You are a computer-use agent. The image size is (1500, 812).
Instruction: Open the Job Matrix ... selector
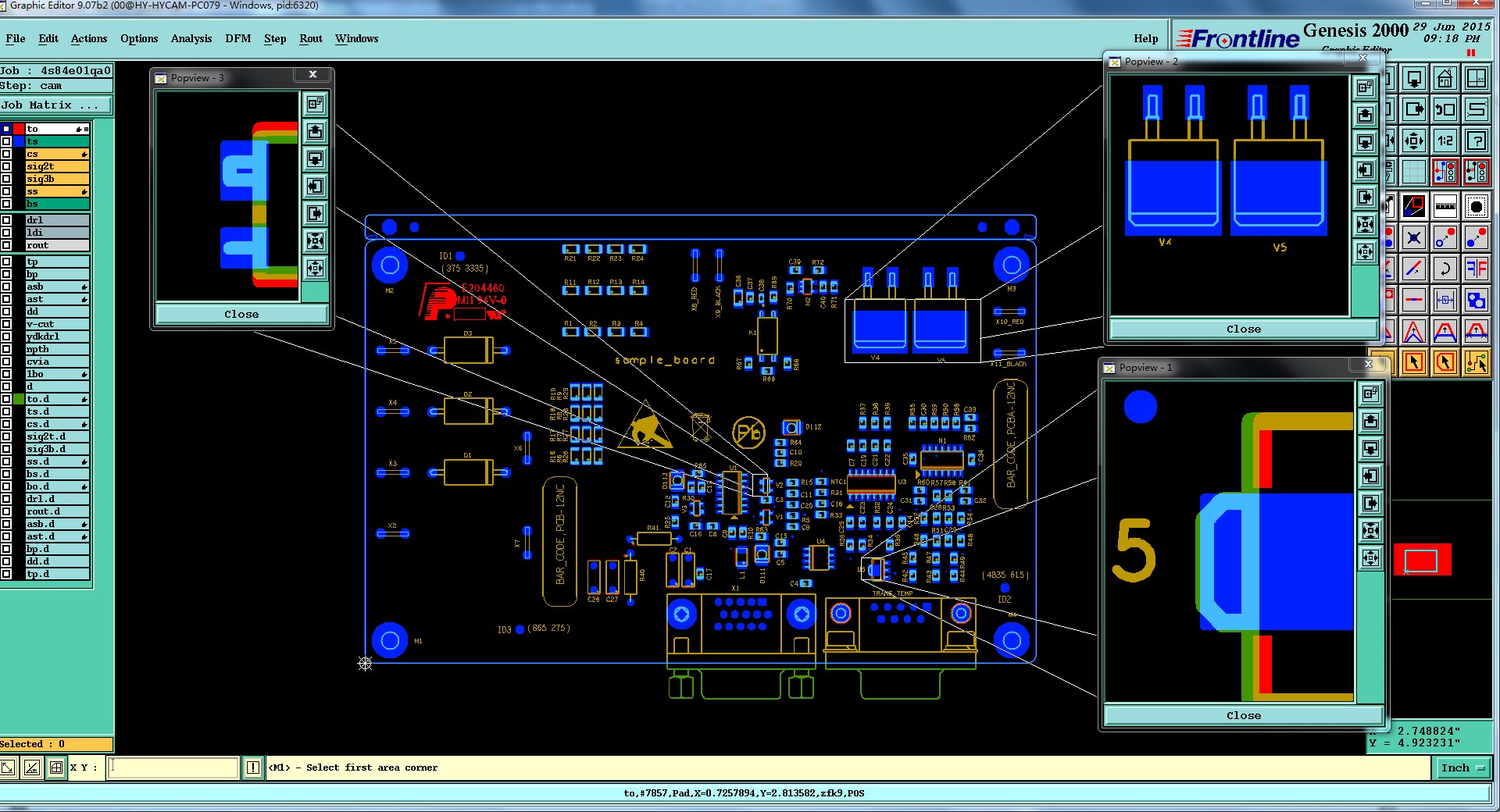pyautogui.click(x=56, y=105)
